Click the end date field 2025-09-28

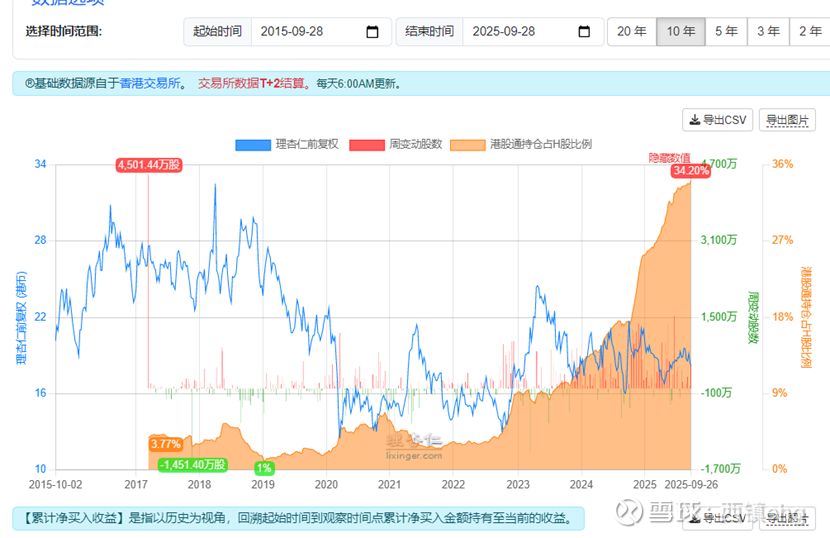[x=533, y=32]
